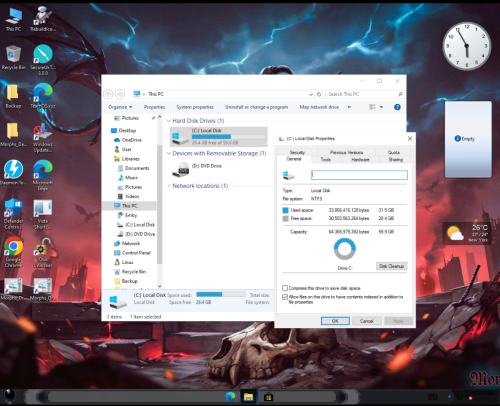Collapse the Hard Disk Drives group
500x406 pixels.
[169, 121]
